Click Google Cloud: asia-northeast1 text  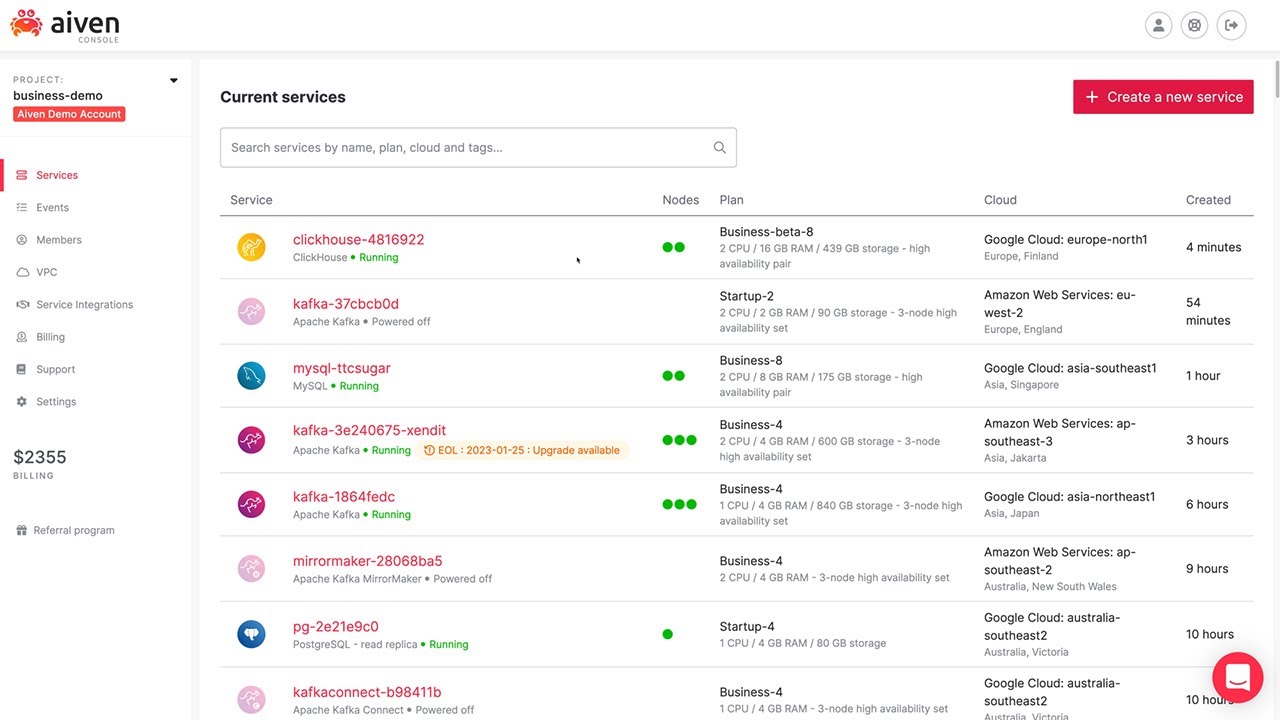click(x=1069, y=497)
